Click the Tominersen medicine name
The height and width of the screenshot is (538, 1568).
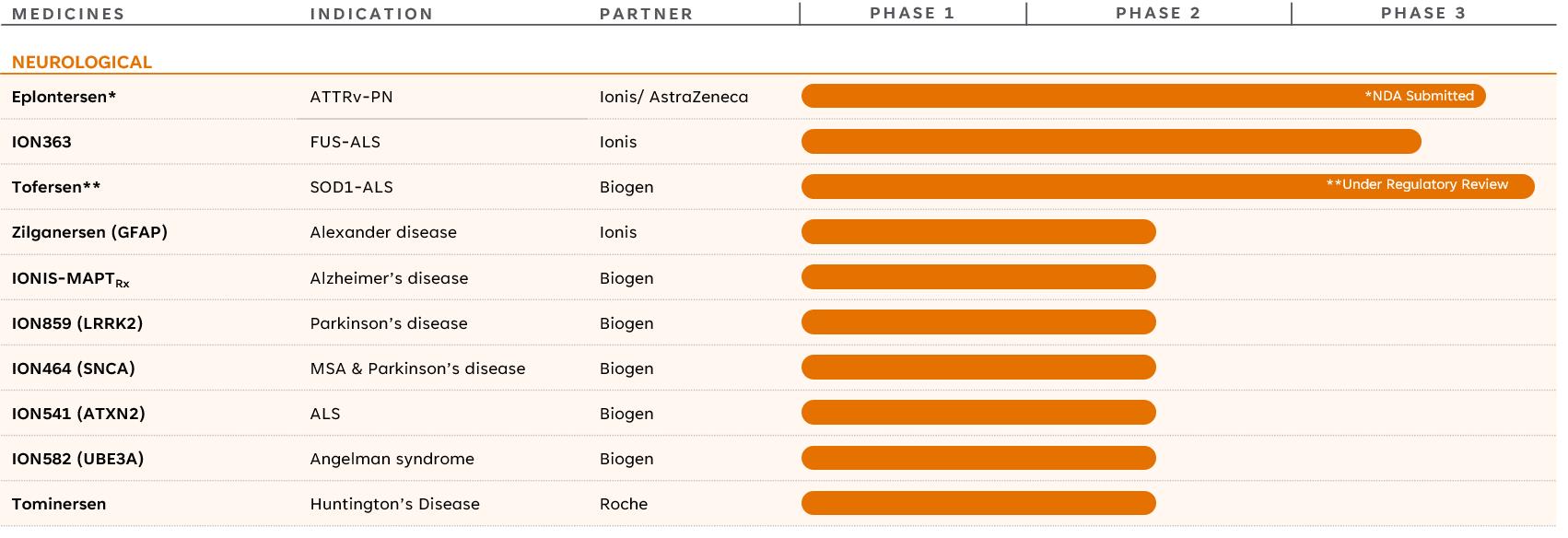click(x=59, y=504)
